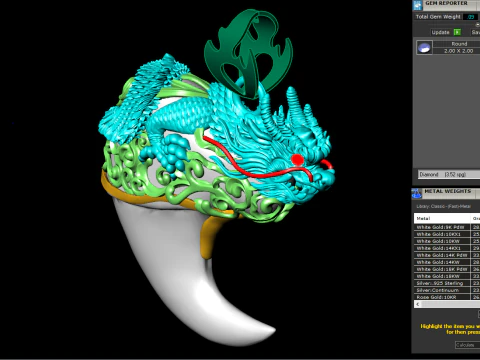Viewport: 480px width, 360px height.
Task: Click the Gem Reporter panel icon
Action: tap(417, 5)
